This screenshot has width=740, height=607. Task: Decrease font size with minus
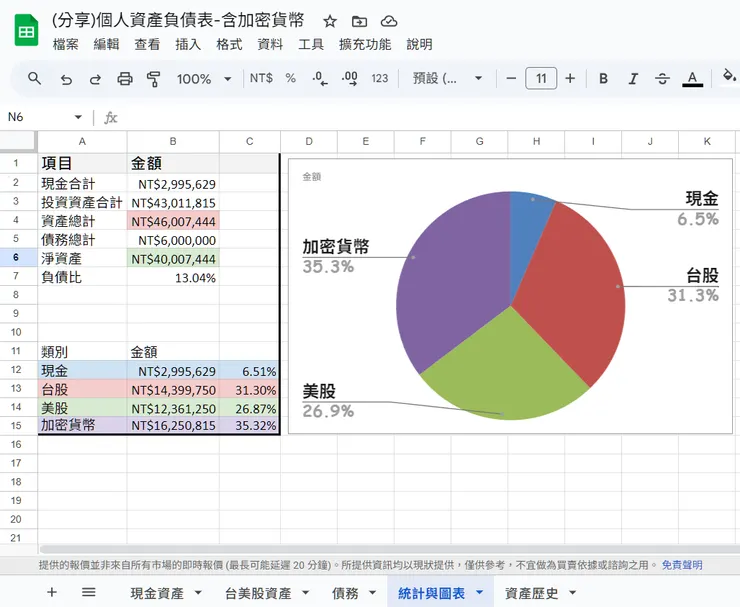click(x=511, y=78)
